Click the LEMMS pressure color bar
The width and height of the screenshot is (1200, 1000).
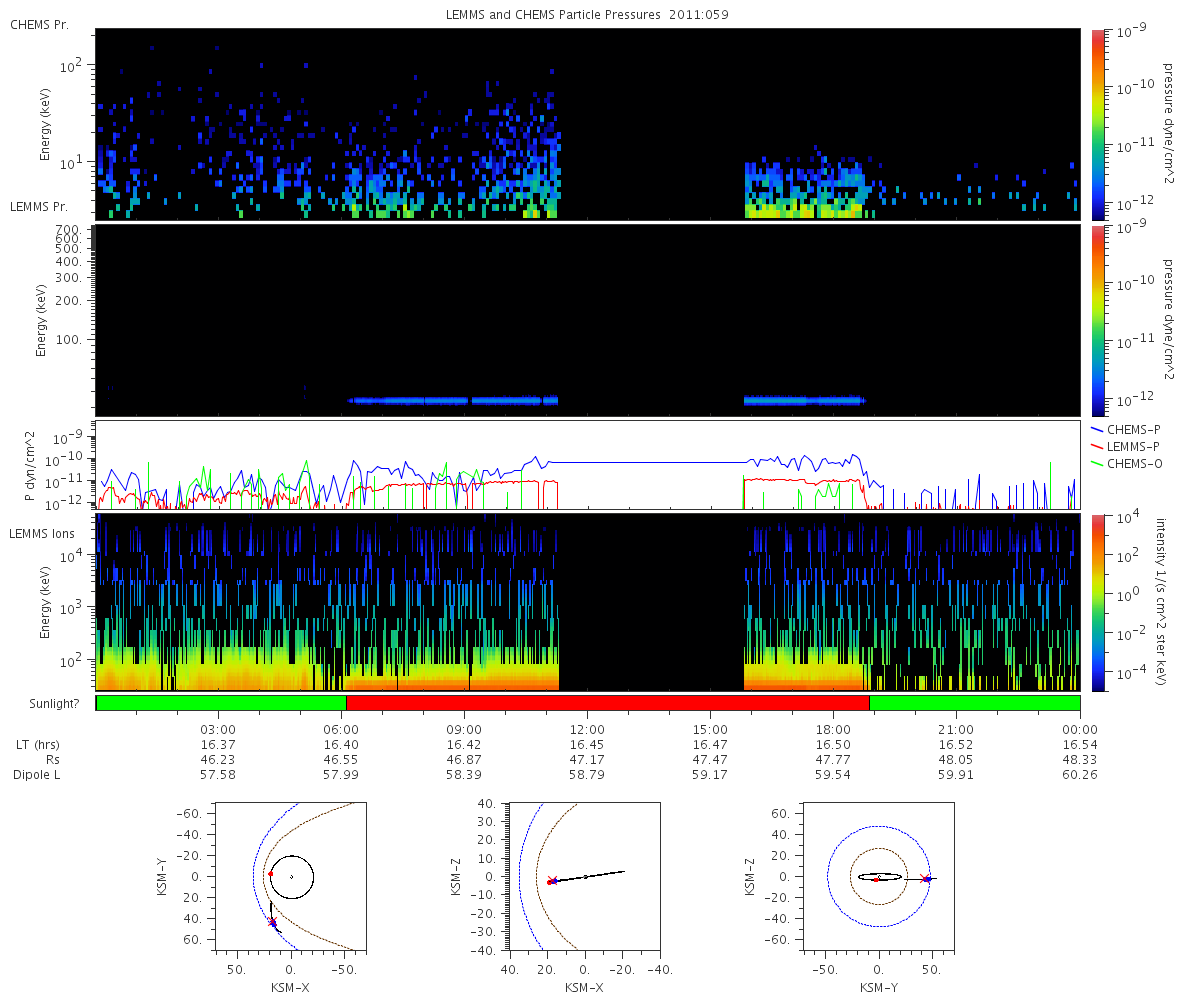click(1098, 320)
